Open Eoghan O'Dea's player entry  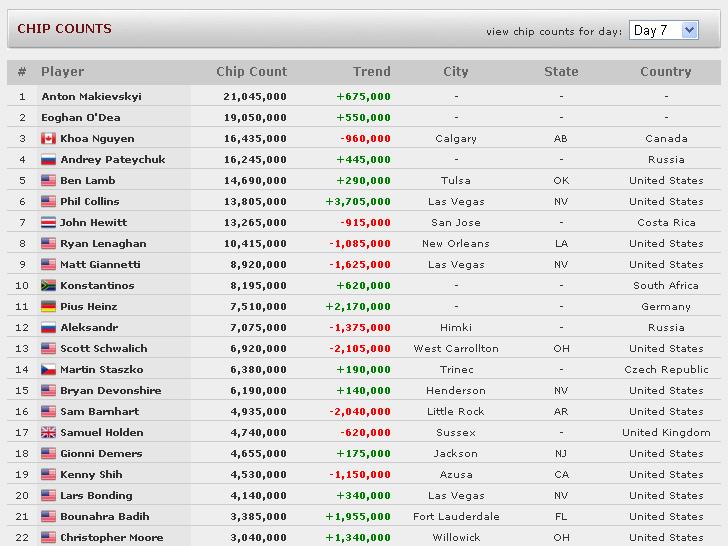(81, 117)
